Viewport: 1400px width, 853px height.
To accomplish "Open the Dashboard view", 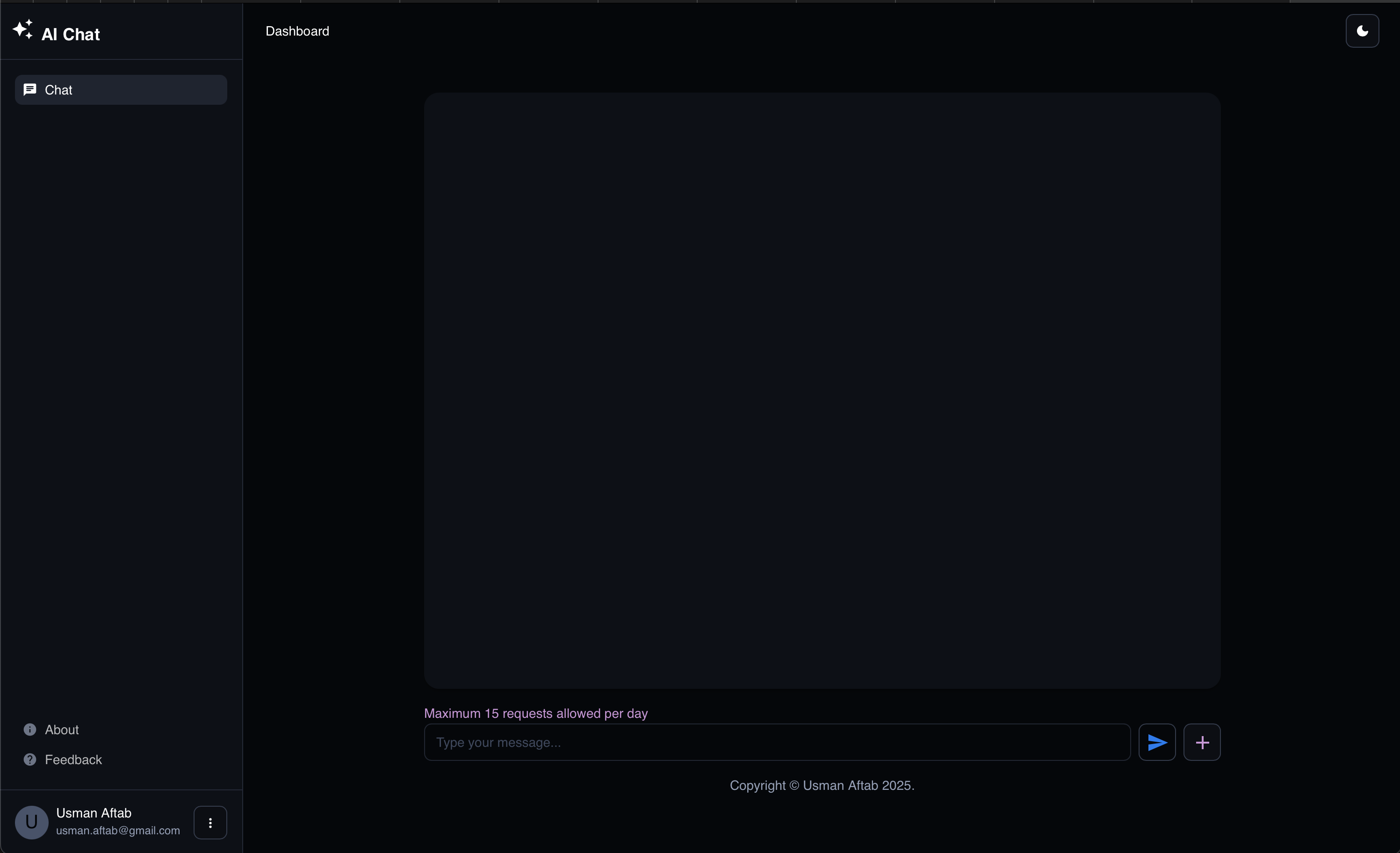I will 297,31.
